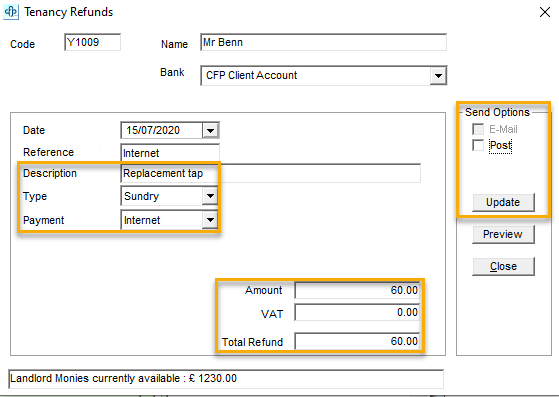Click the Name field containing Mr Benn
This screenshot has height=397, width=559.
[323, 42]
